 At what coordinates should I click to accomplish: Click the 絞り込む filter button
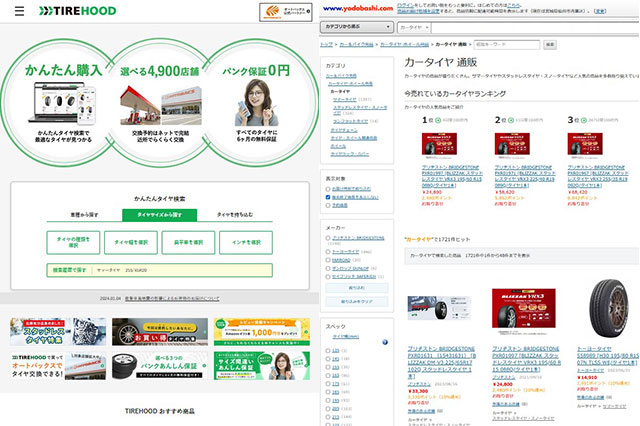(x=357, y=288)
